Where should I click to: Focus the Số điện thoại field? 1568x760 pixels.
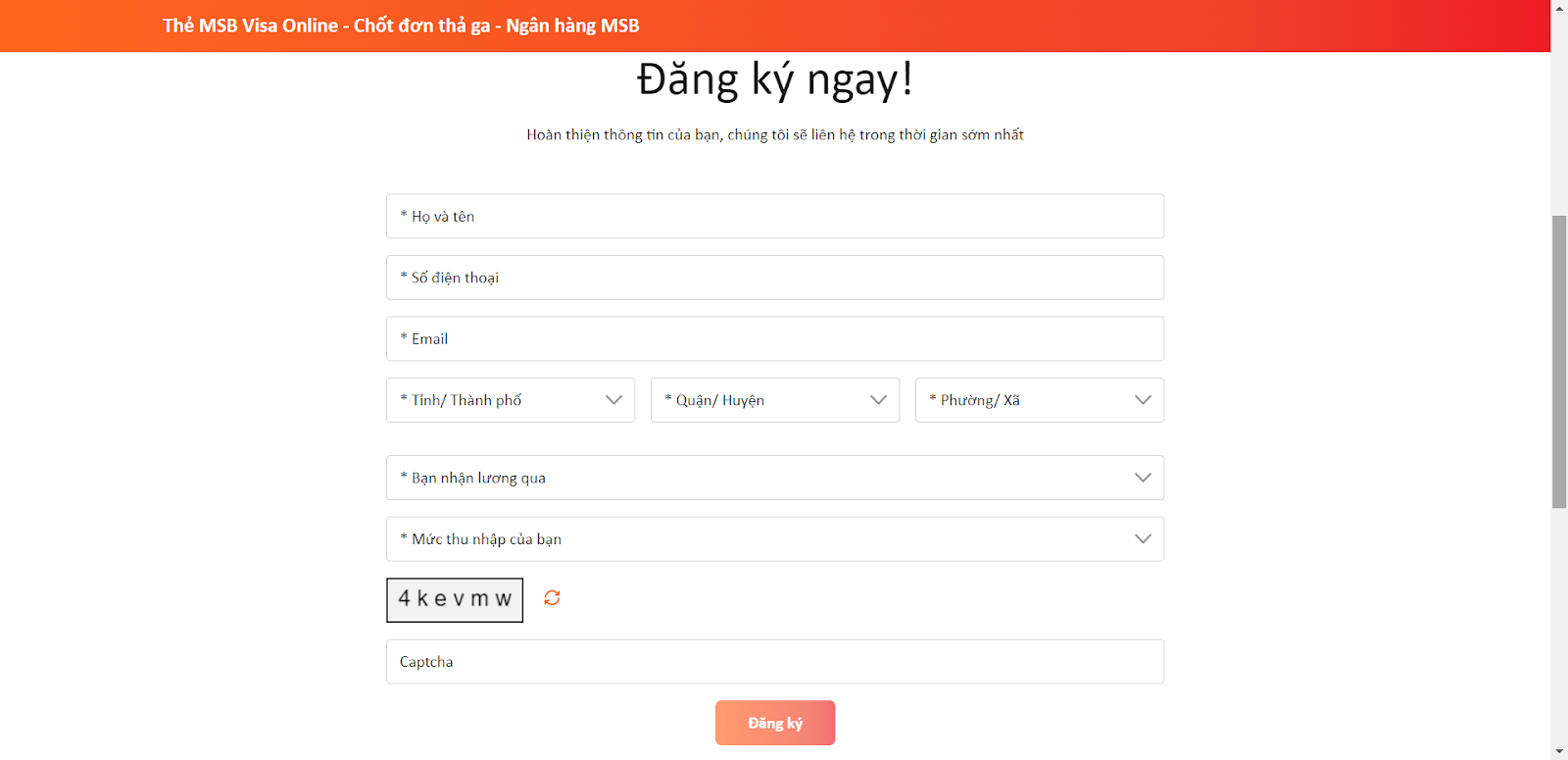775,278
